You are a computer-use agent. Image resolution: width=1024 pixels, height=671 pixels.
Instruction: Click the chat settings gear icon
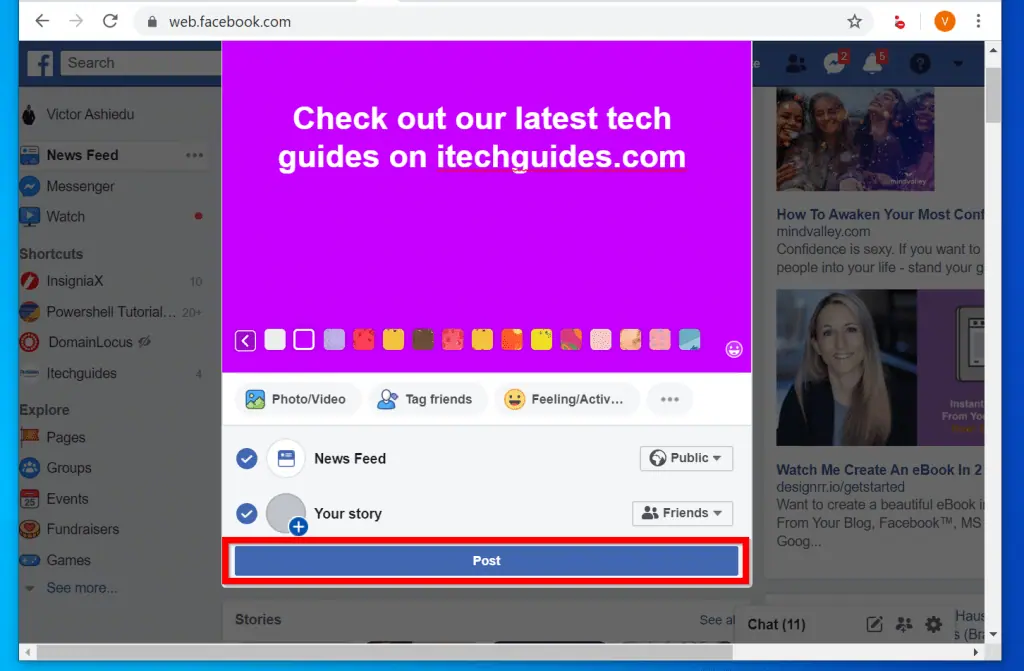pyautogui.click(x=933, y=624)
